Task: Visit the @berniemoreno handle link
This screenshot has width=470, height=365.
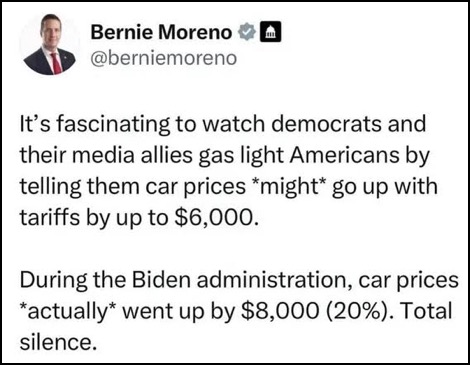Action: (164, 58)
